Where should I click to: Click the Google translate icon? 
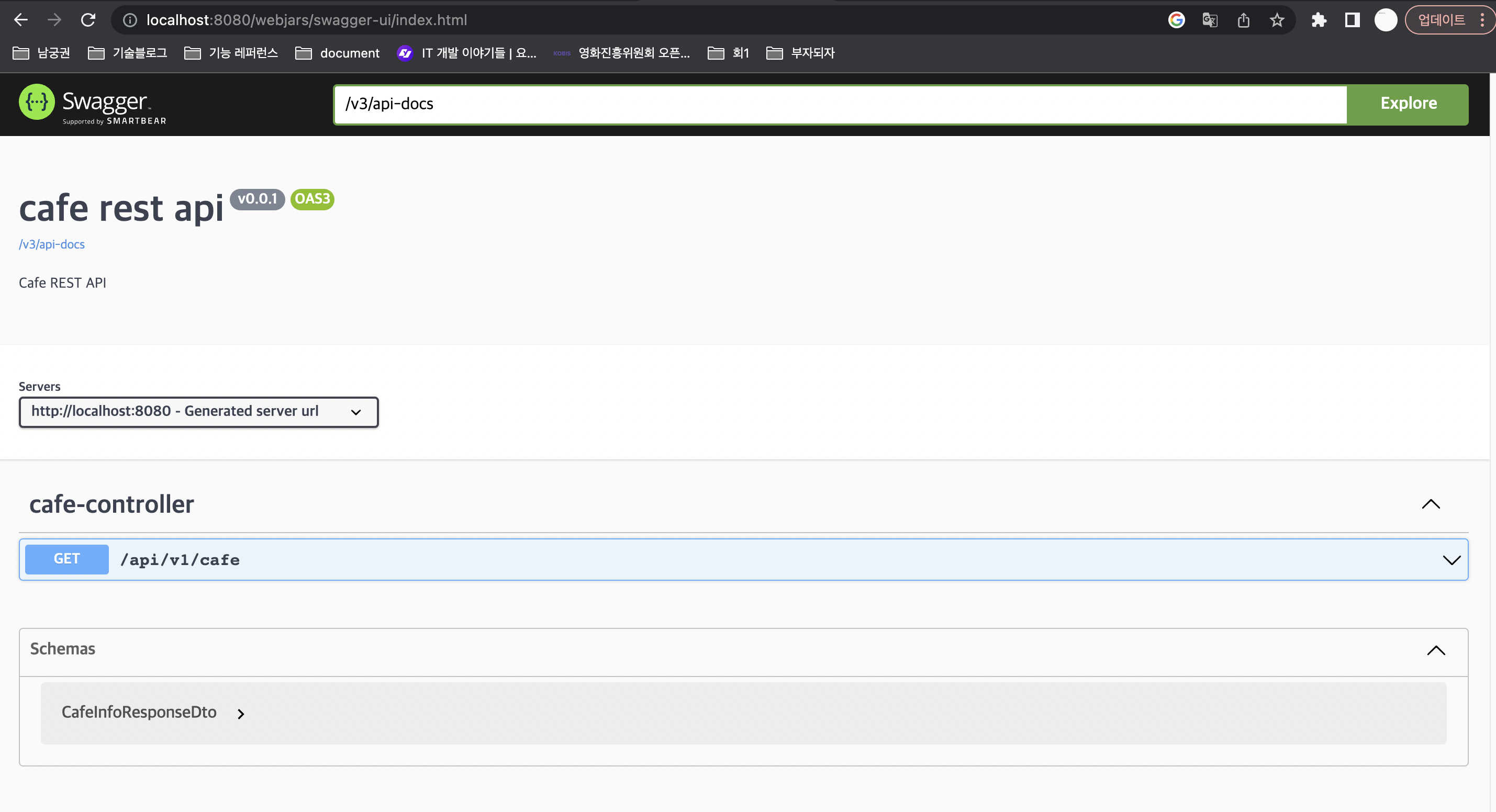click(1210, 20)
